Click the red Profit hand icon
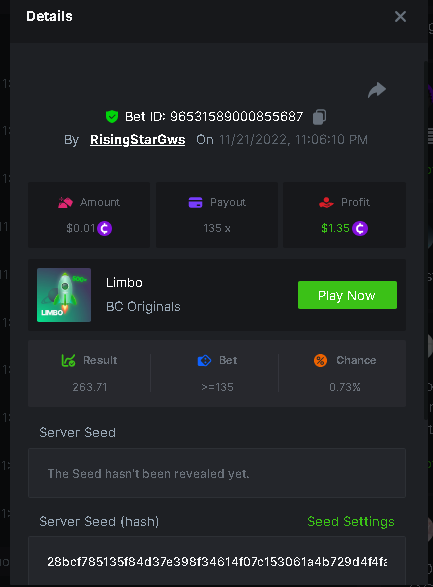 pos(326,203)
